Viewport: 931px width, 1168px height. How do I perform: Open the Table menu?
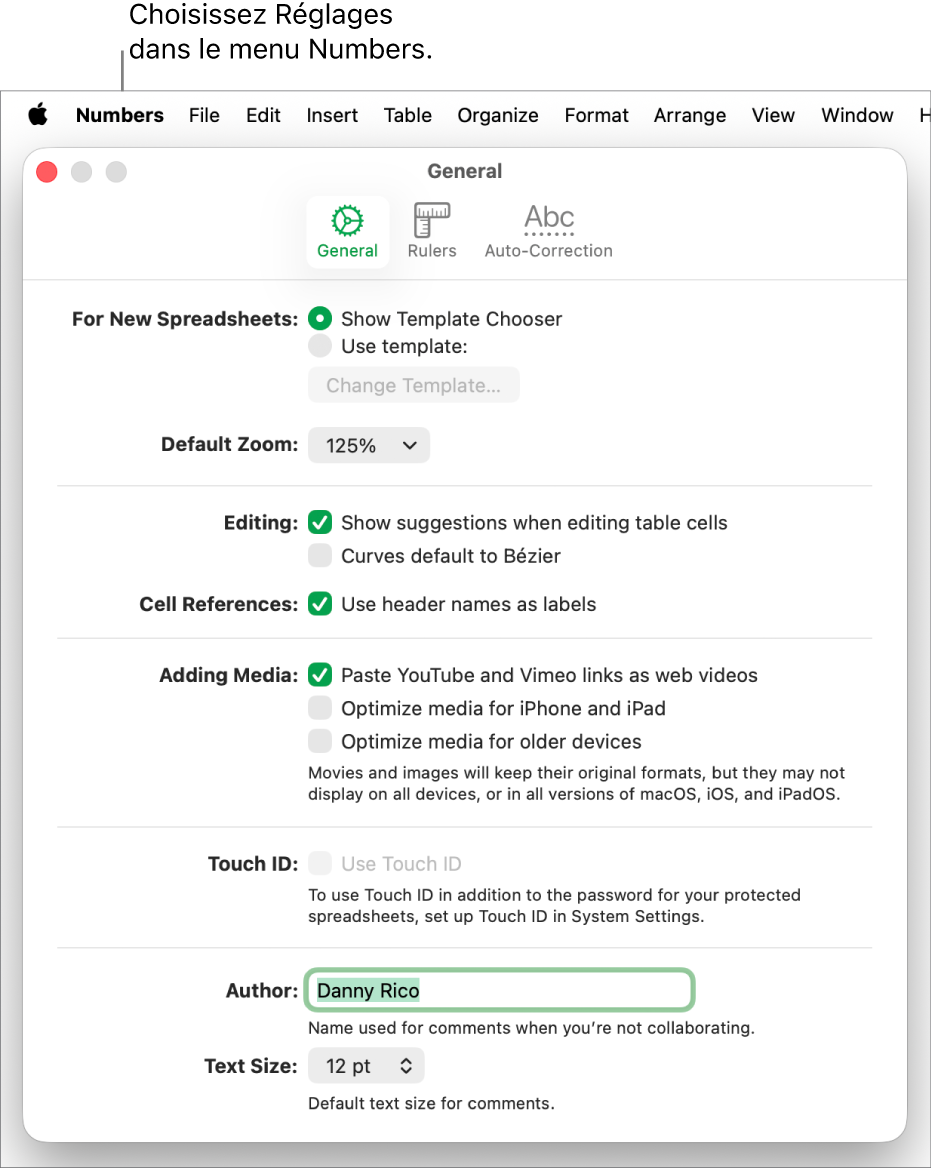(x=407, y=115)
